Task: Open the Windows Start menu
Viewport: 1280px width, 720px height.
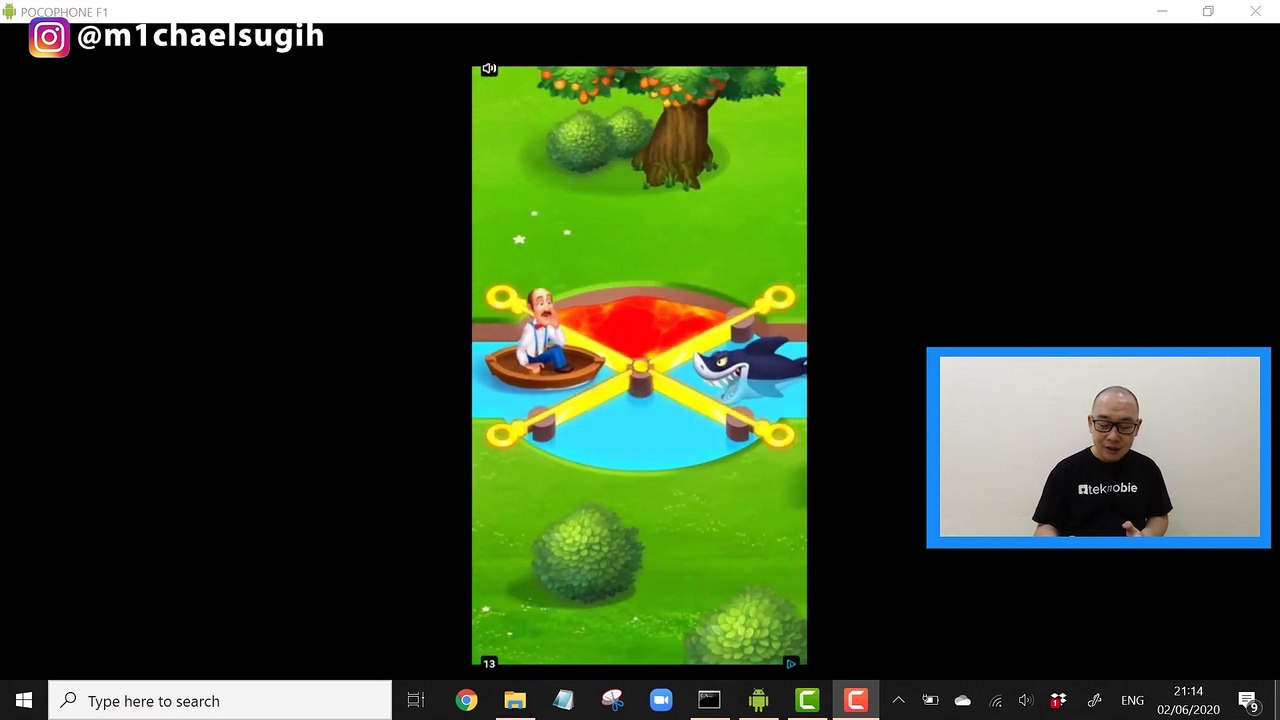Action: coord(24,700)
